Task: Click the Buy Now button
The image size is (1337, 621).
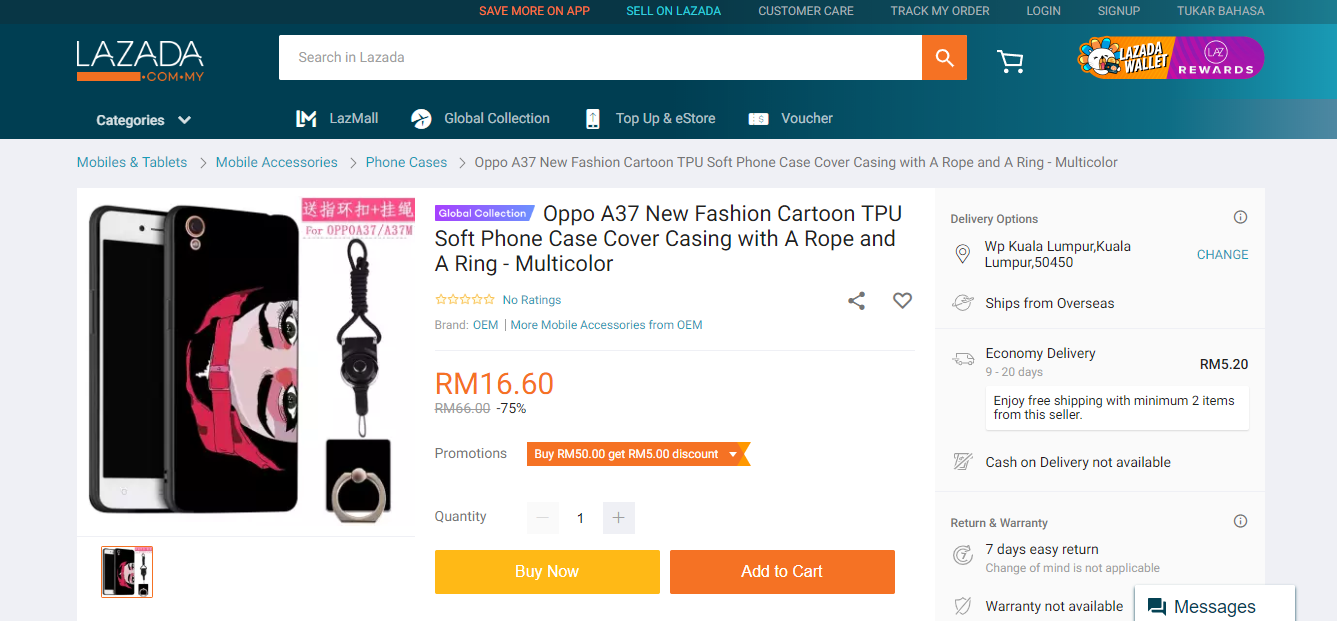Action: coord(547,572)
